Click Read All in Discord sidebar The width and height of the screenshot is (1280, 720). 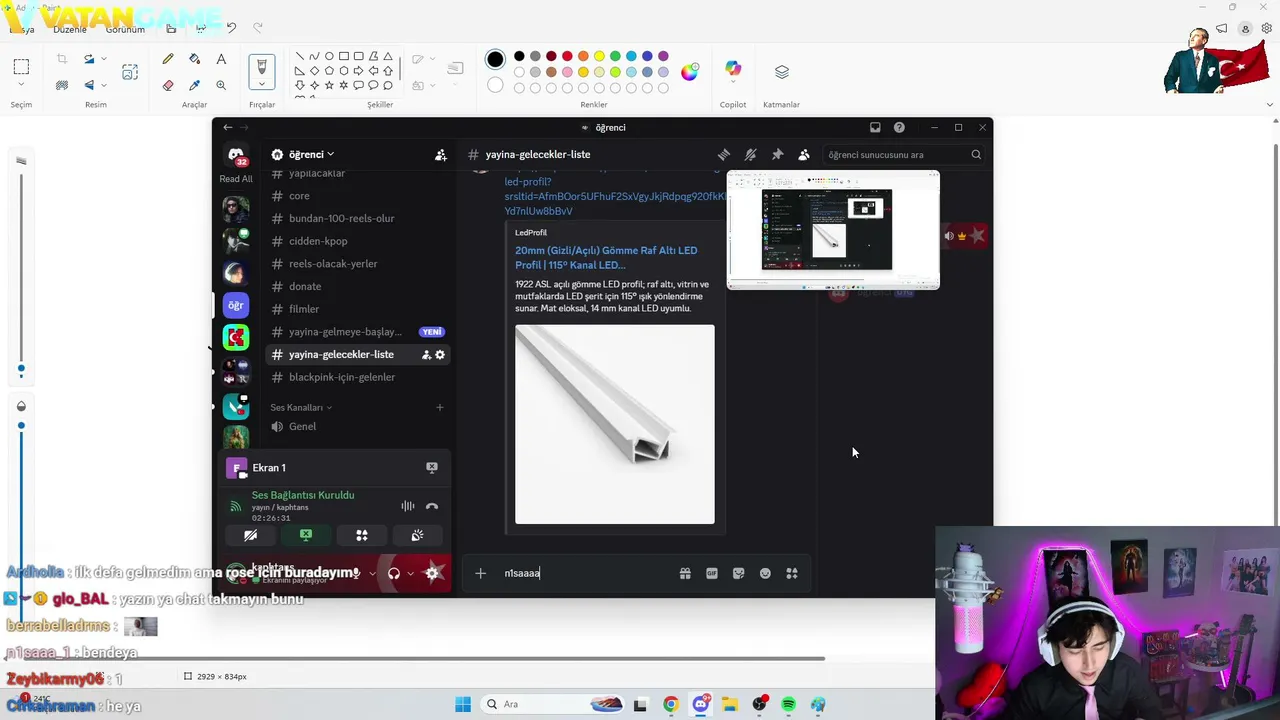[x=236, y=179]
